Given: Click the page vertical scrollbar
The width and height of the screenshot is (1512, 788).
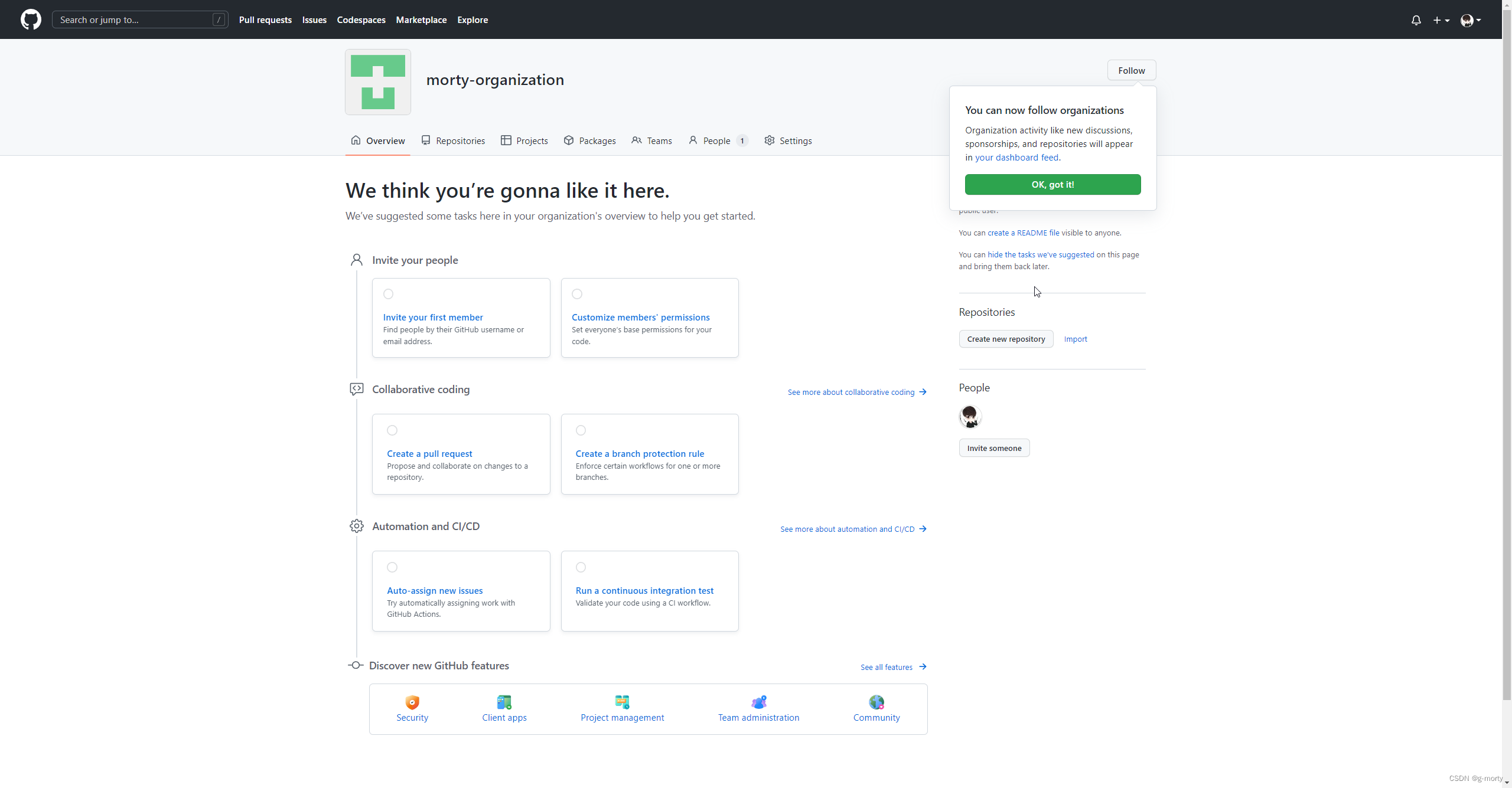Looking at the screenshot, I should click(1507, 354).
